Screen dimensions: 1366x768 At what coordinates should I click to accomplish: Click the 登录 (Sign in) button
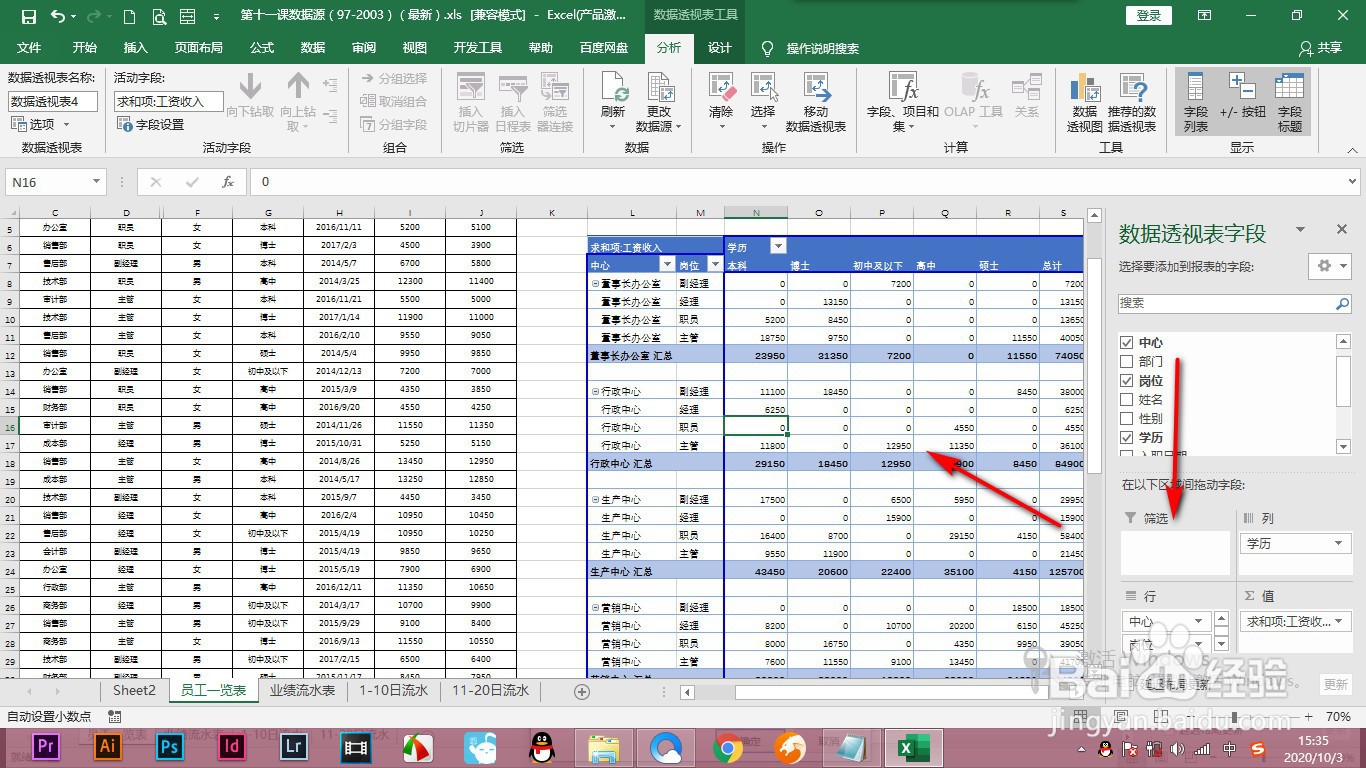click(1149, 15)
